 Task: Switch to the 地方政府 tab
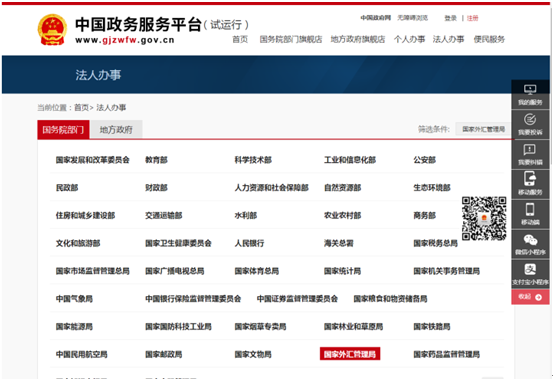(x=116, y=130)
